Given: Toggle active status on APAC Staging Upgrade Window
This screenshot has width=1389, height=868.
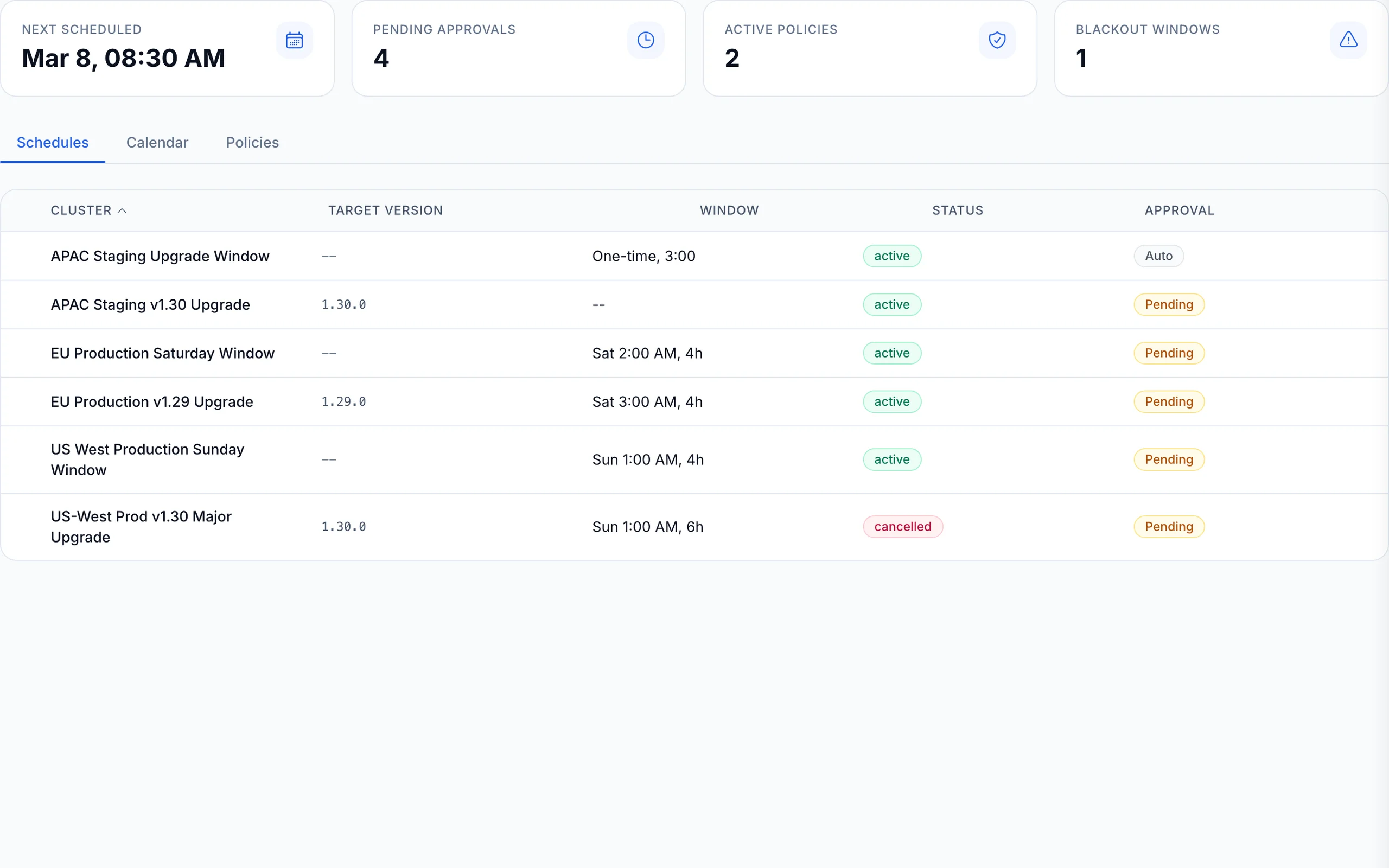Looking at the screenshot, I should pos(891,256).
